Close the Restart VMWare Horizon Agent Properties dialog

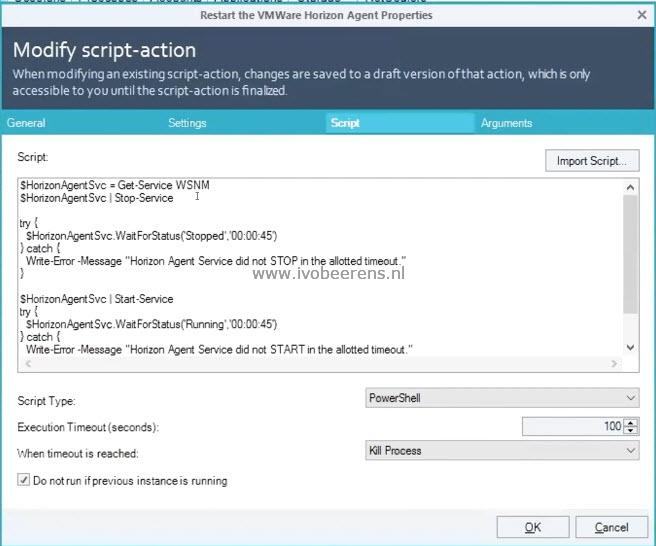click(x=642, y=15)
